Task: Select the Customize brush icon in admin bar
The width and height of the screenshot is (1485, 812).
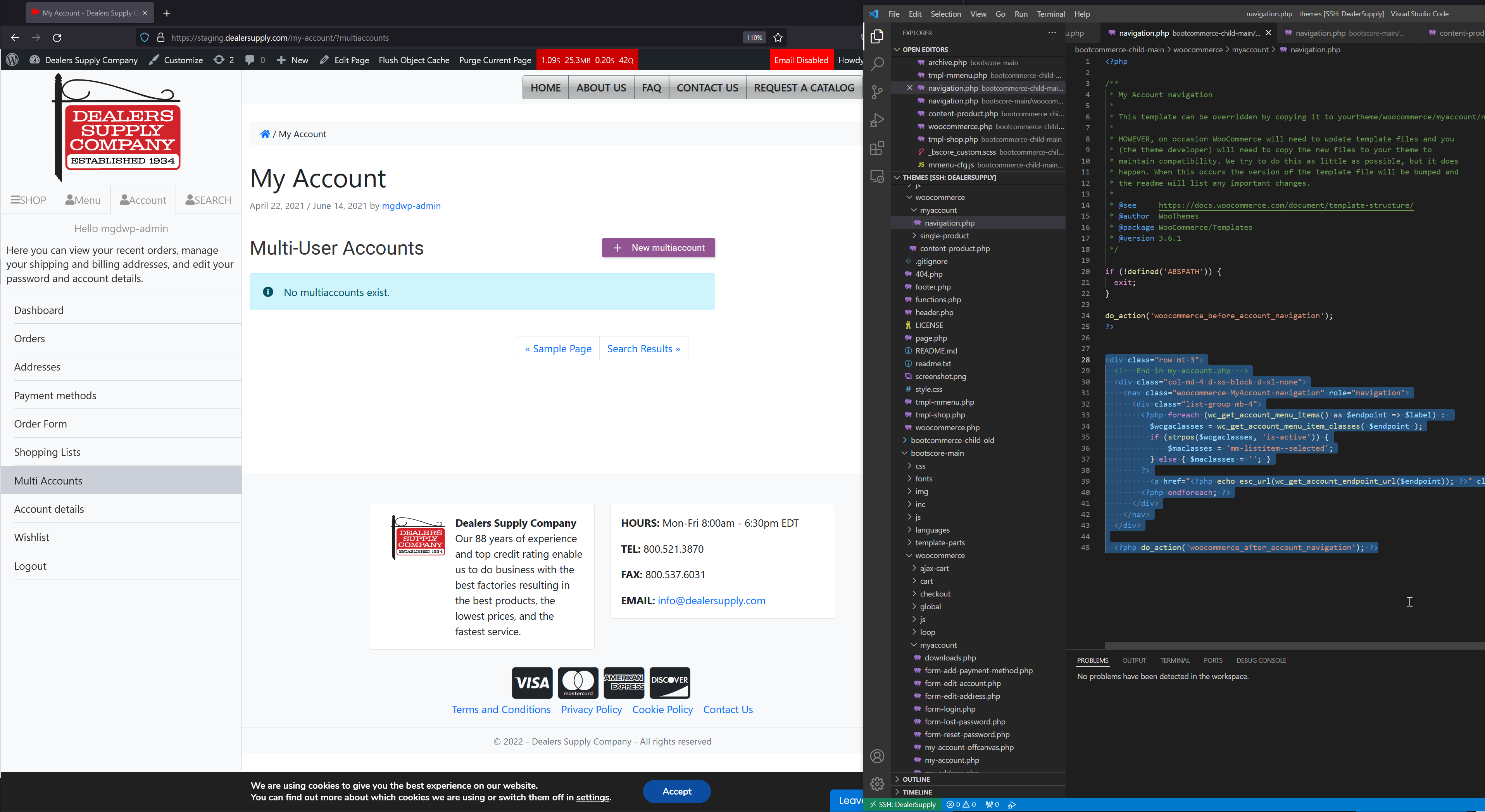Action: coord(153,59)
